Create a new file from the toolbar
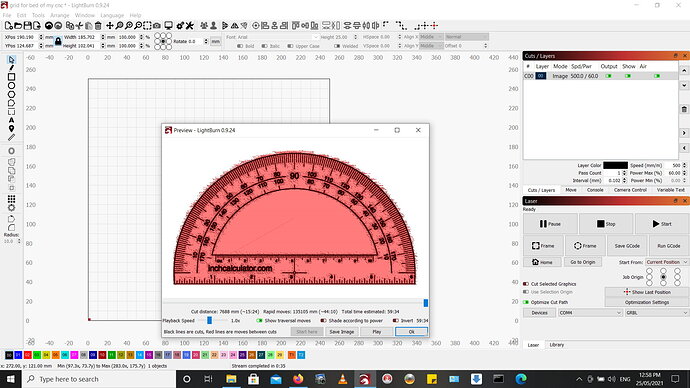Viewport: 690px width, 388px height. pyautogui.click(x=9, y=26)
